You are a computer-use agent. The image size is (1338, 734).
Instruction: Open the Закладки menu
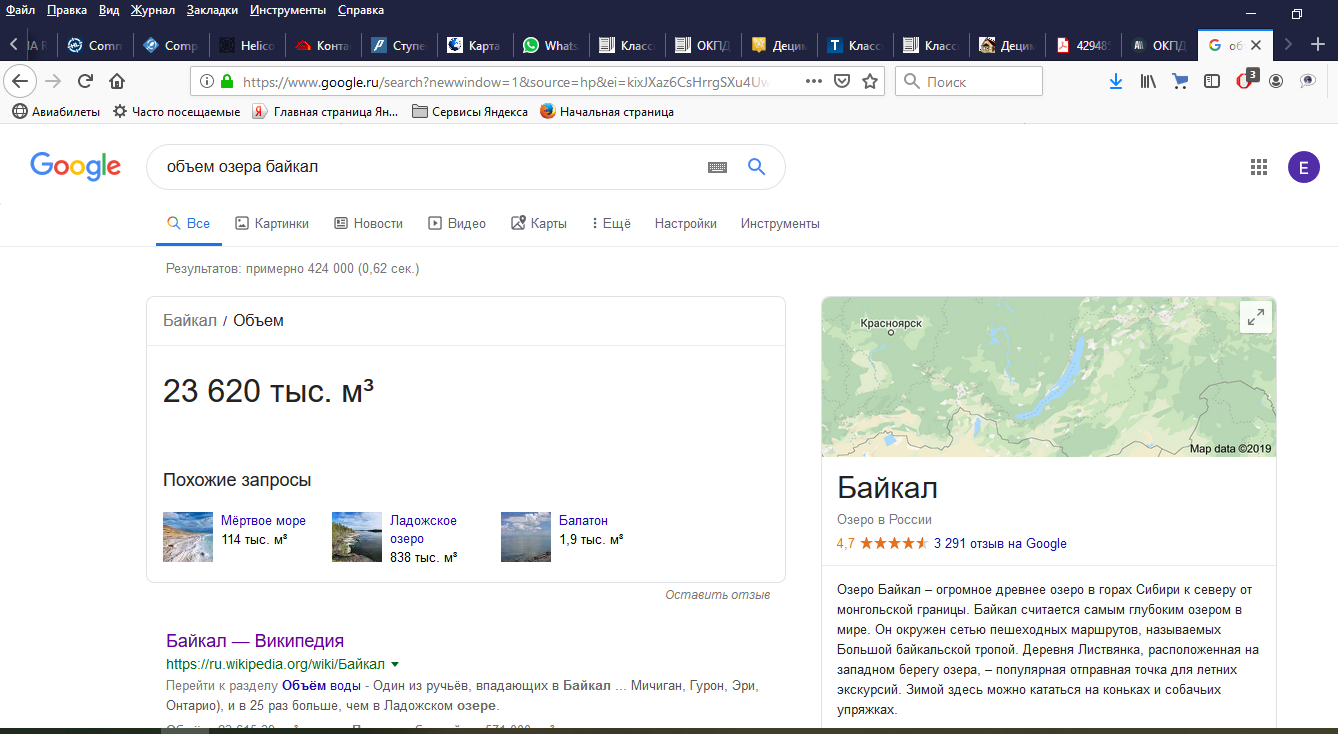[212, 10]
